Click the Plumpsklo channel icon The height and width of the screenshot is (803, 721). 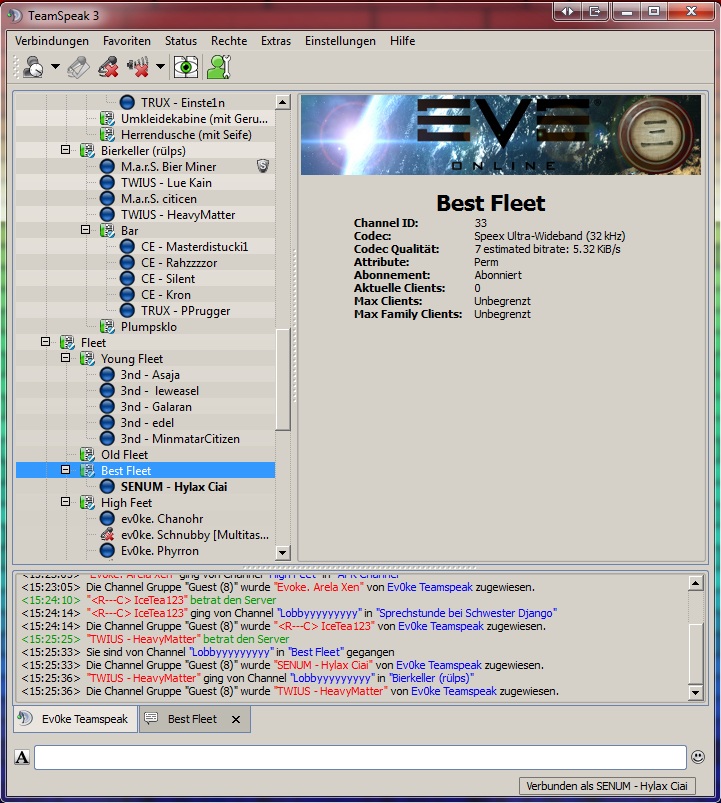pos(107,327)
